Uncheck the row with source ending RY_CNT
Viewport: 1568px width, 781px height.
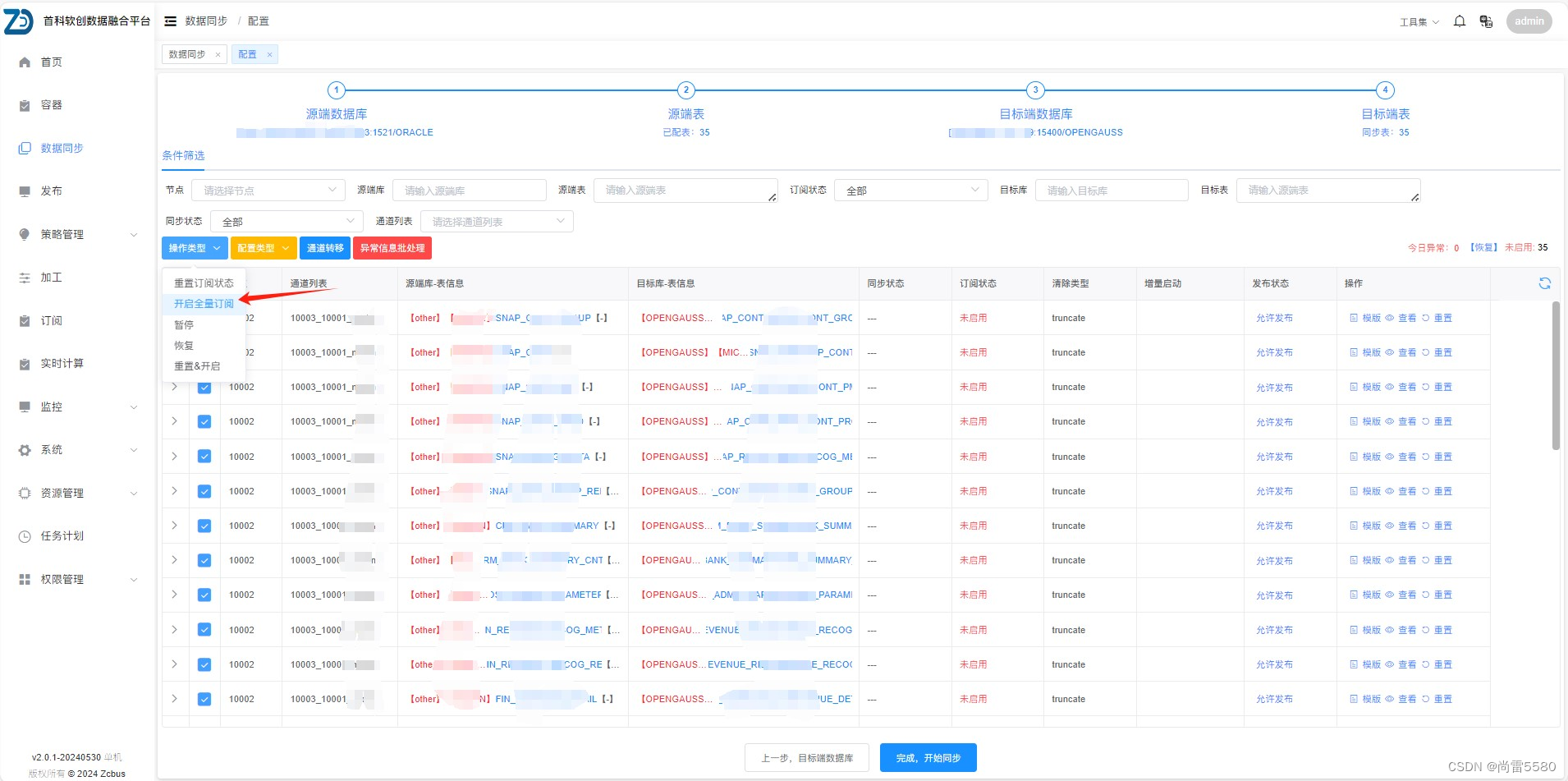pyautogui.click(x=204, y=560)
